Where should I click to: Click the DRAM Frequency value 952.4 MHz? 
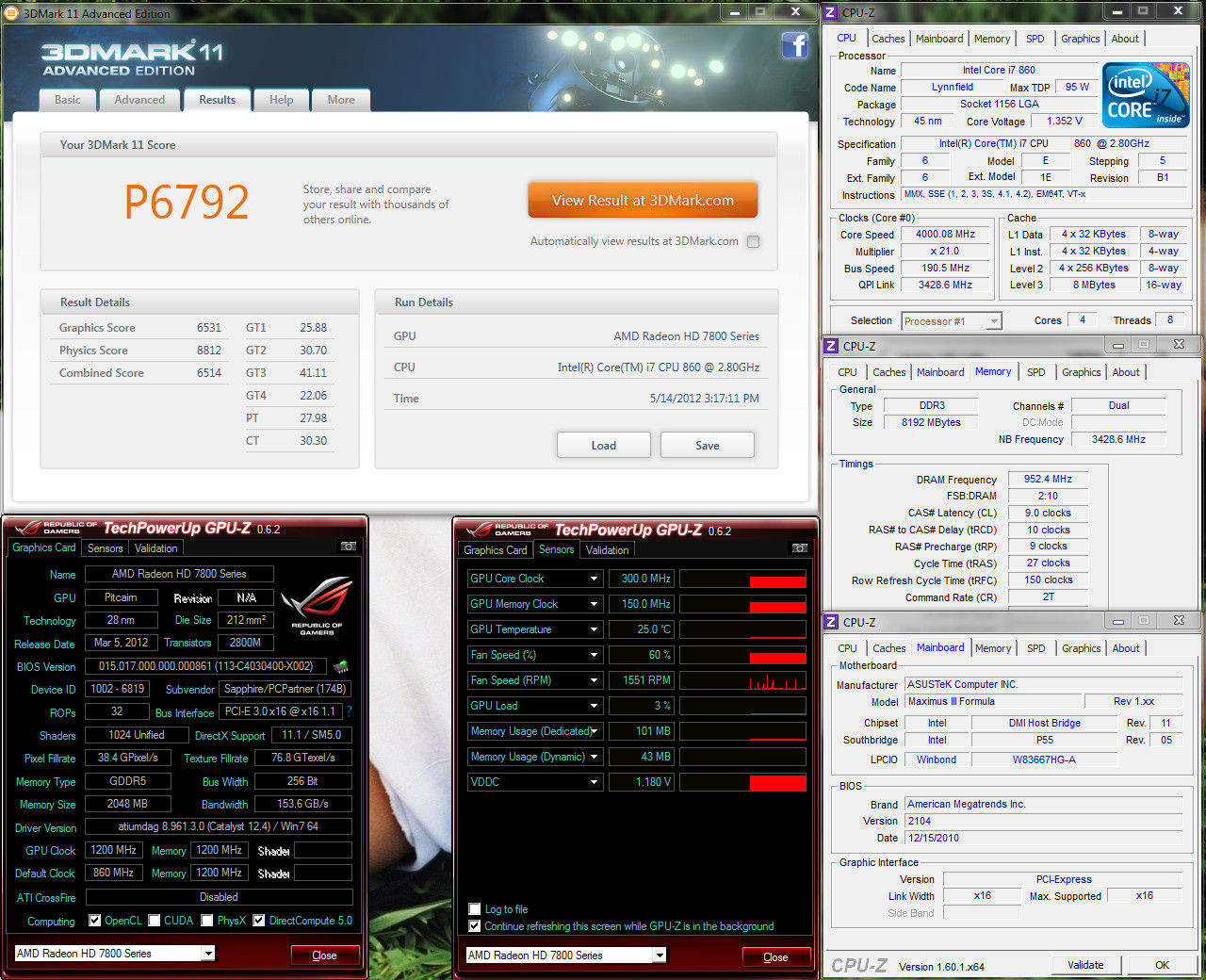pyautogui.click(x=1048, y=479)
